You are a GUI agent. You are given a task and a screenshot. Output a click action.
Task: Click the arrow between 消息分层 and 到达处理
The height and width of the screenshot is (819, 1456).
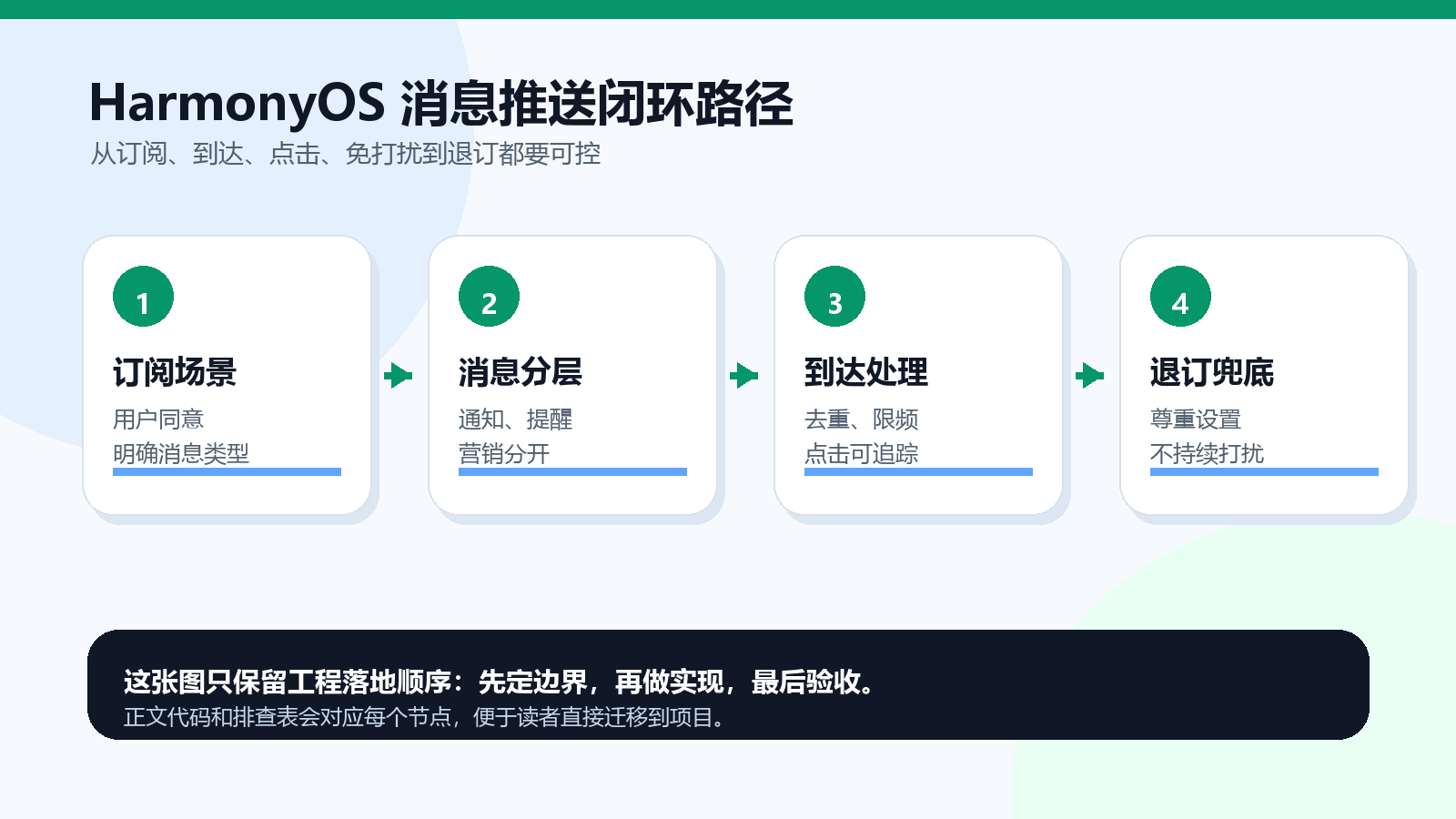[x=744, y=375]
